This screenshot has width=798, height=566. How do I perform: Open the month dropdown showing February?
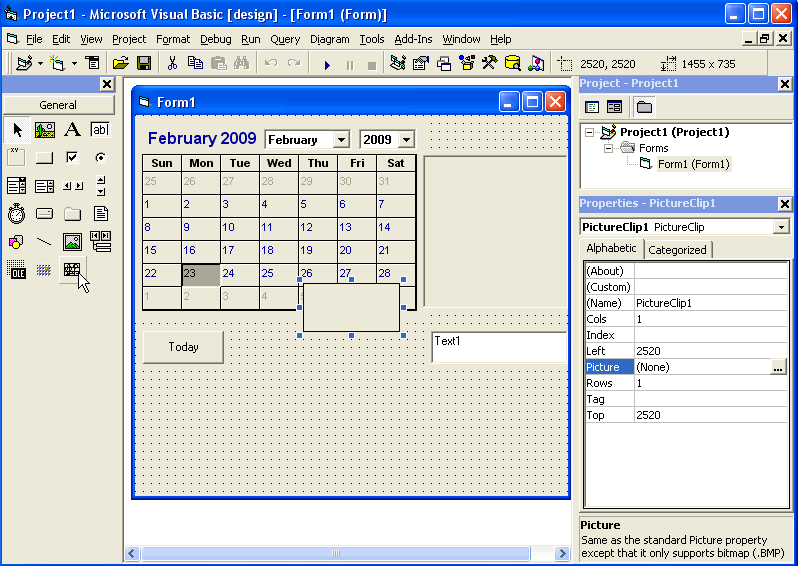coord(341,139)
